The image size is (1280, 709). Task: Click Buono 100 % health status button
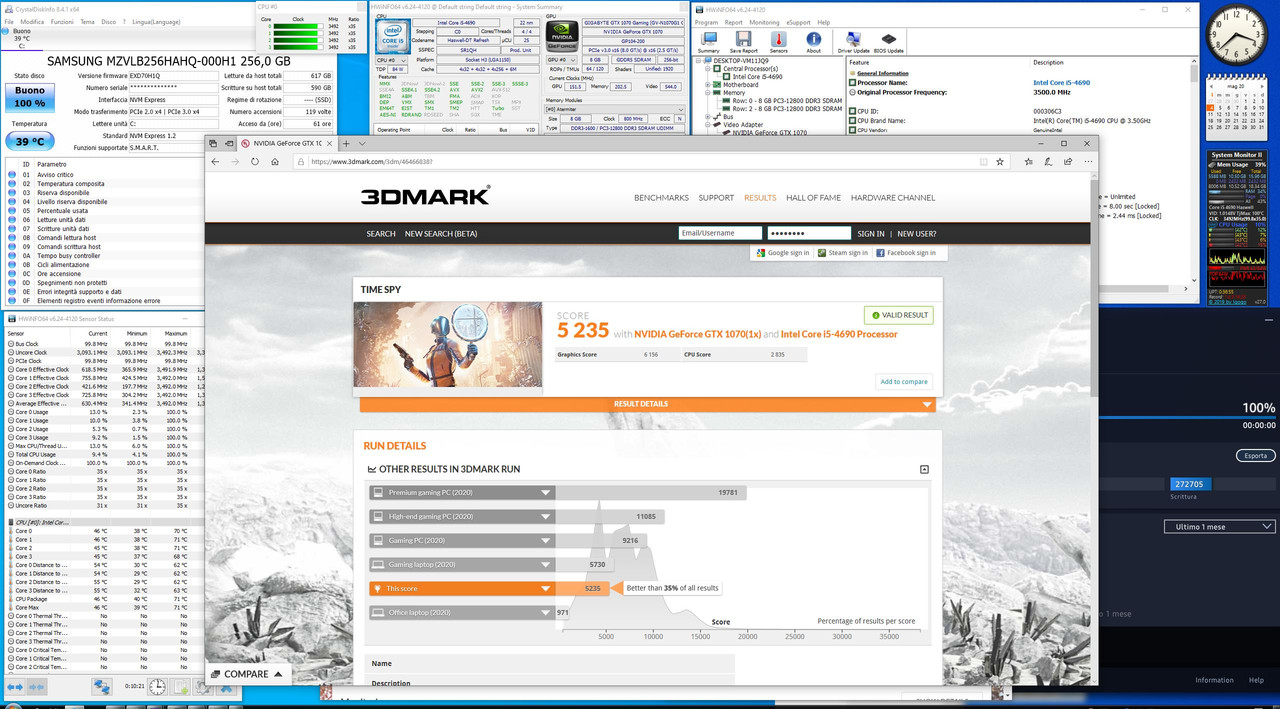(29, 97)
